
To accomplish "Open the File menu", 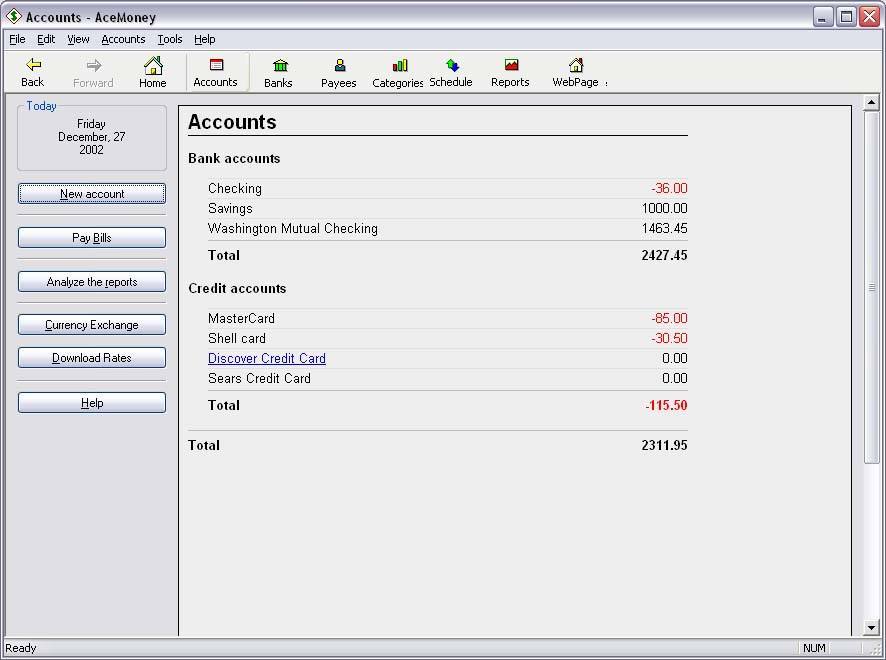I will pos(16,39).
